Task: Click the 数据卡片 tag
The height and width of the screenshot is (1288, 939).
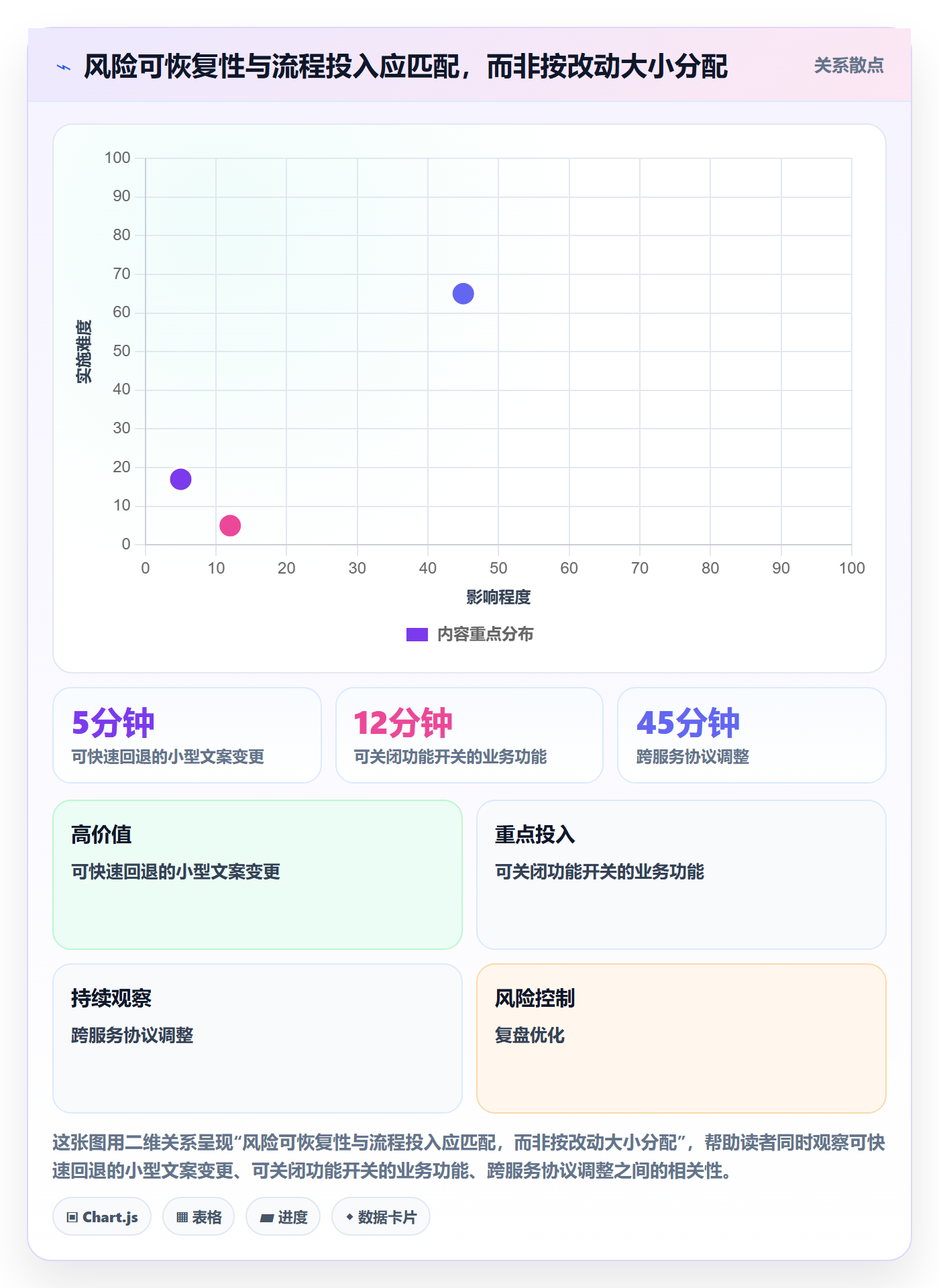Action: click(381, 1217)
